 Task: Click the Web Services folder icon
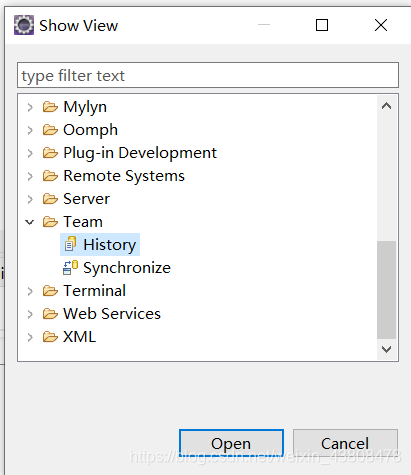50,314
